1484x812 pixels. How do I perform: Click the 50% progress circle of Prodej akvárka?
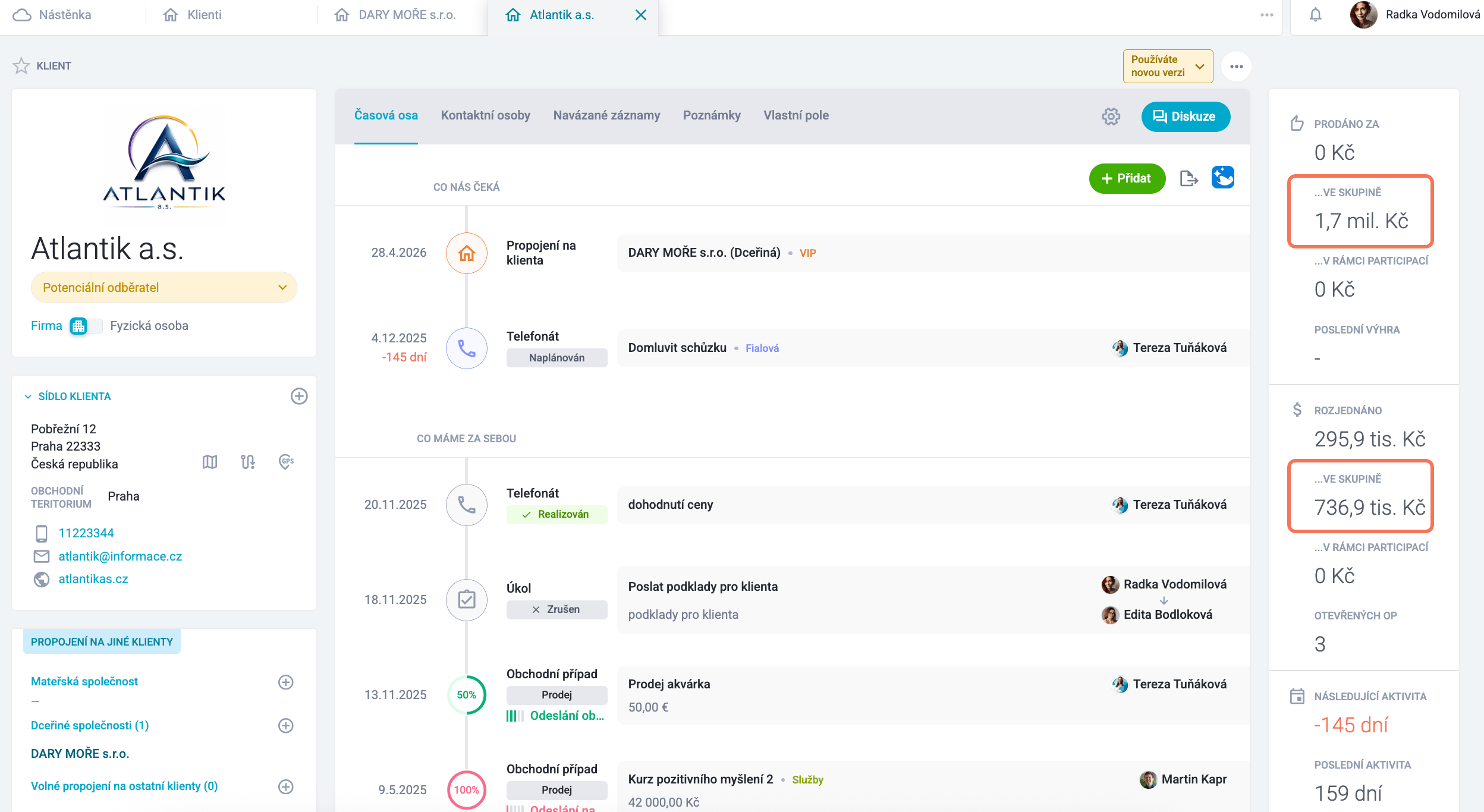click(467, 695)
